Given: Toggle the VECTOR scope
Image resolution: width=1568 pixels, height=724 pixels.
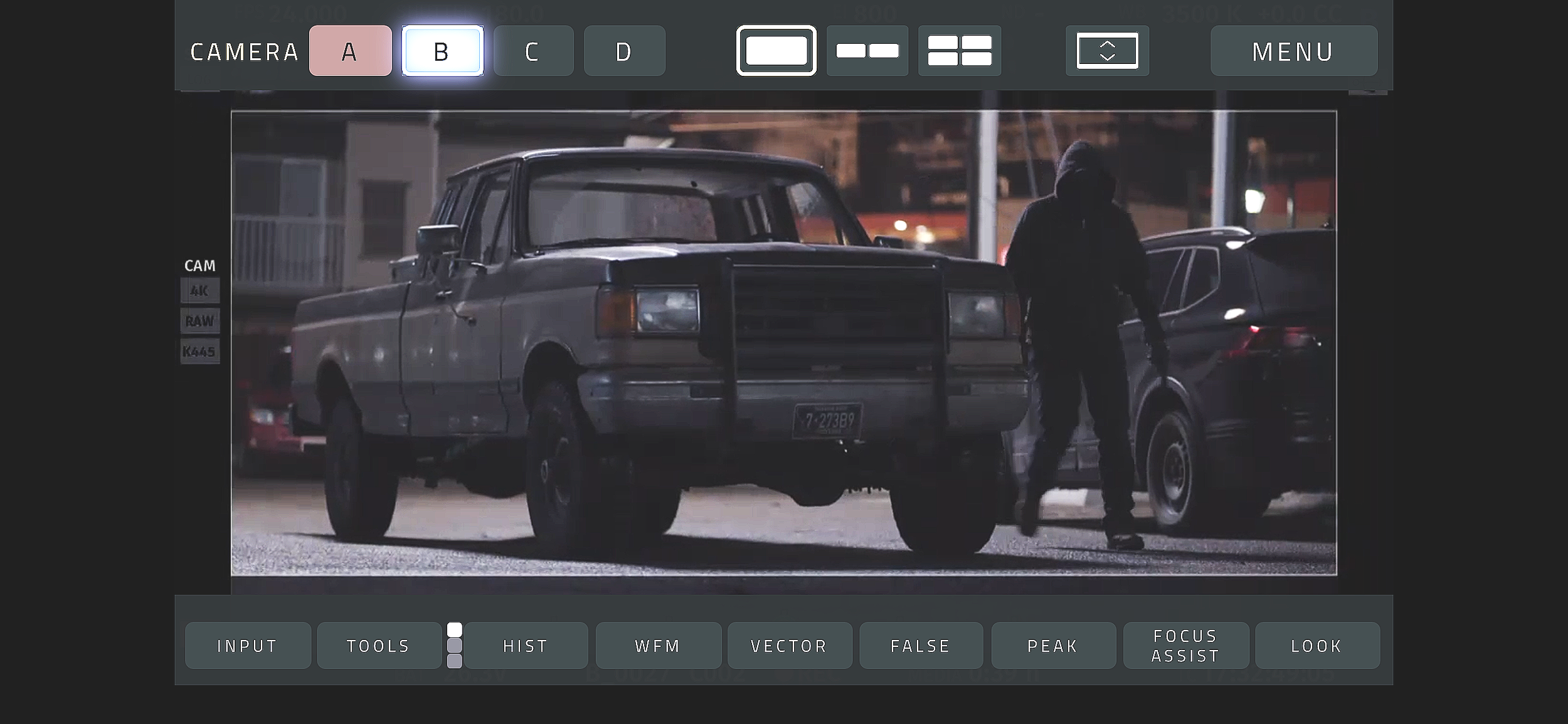Looking at the screenshot, I should [789, 646].
